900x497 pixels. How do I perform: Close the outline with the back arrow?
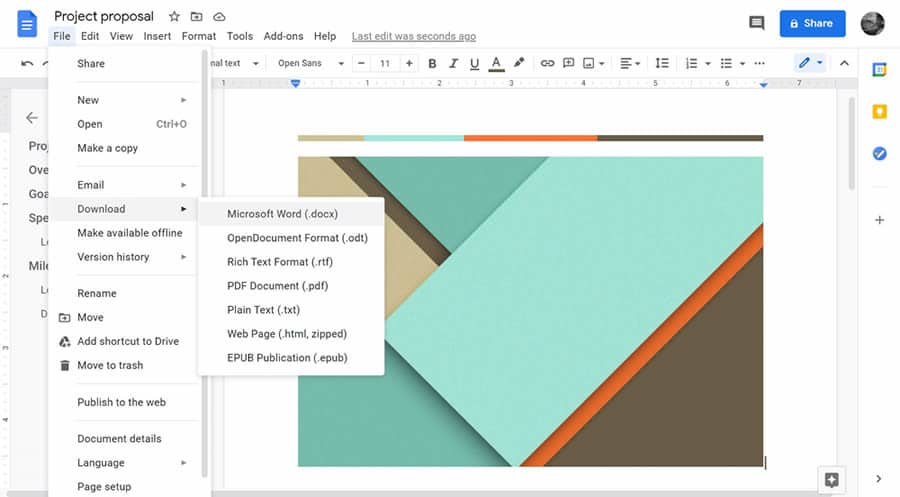pos(32,118)
